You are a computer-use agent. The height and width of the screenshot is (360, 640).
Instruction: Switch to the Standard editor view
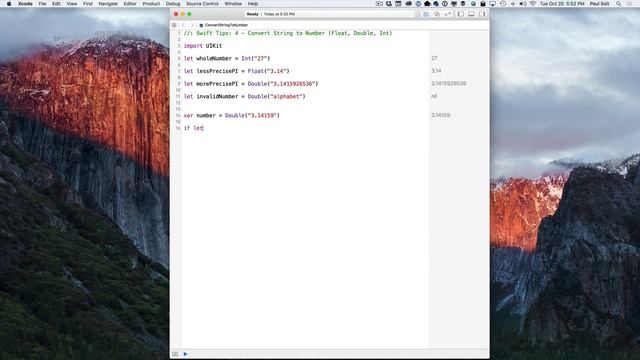(426, 14)
